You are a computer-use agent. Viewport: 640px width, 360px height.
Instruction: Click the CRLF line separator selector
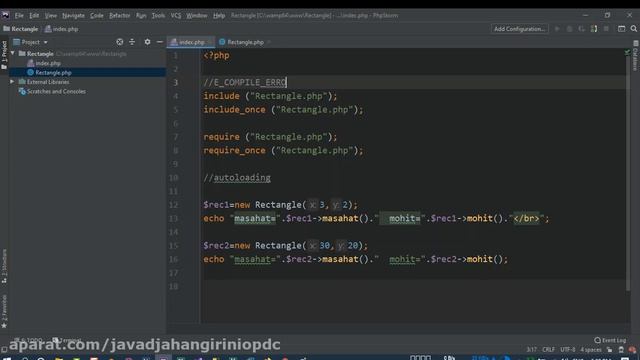[x=548, y=350]
